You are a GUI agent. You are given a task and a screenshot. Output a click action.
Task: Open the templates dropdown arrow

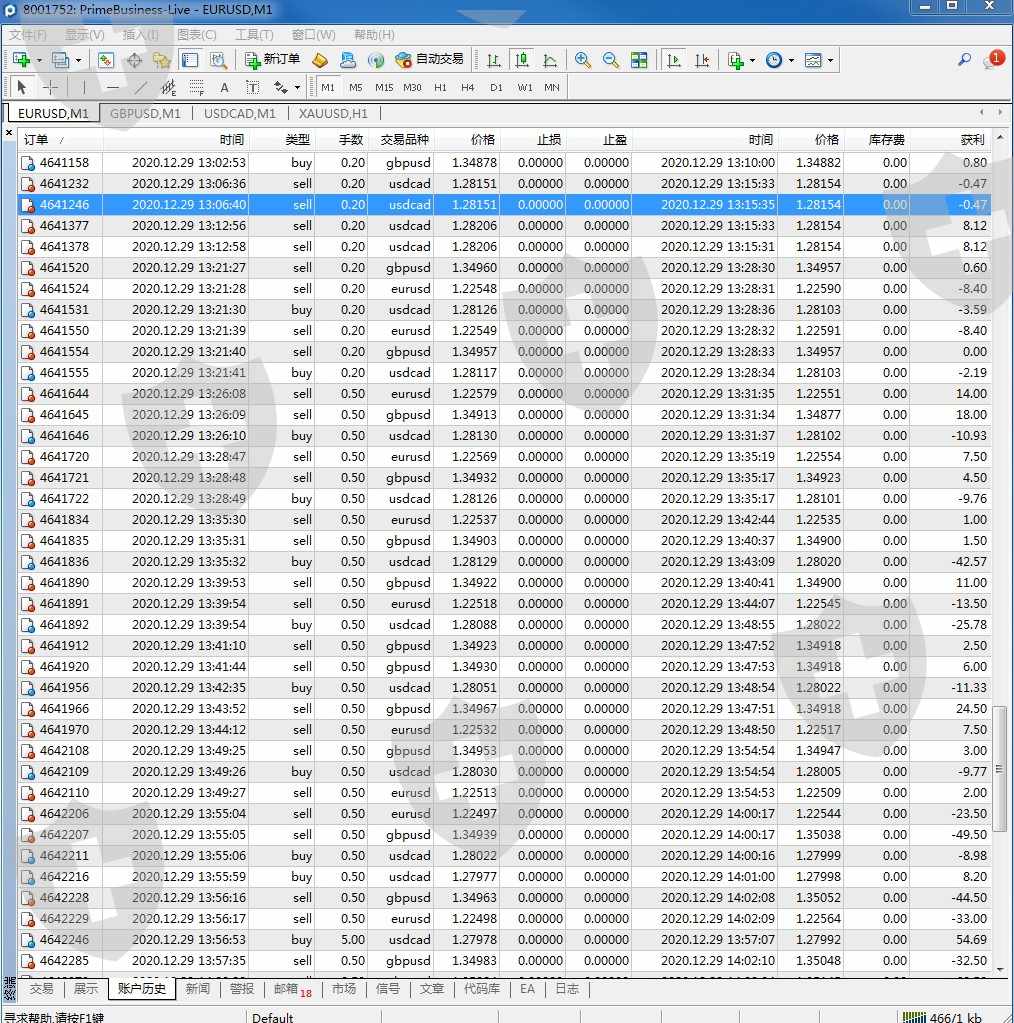click(x=830, y=60)
